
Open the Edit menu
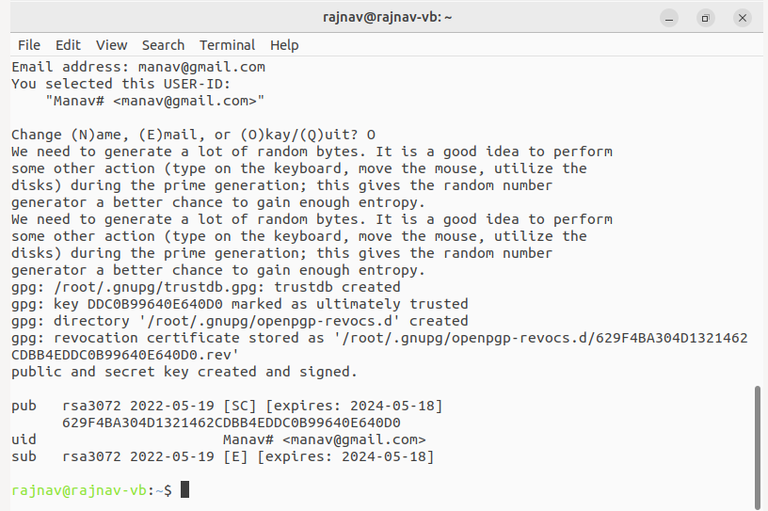click(x=68, y=45)
